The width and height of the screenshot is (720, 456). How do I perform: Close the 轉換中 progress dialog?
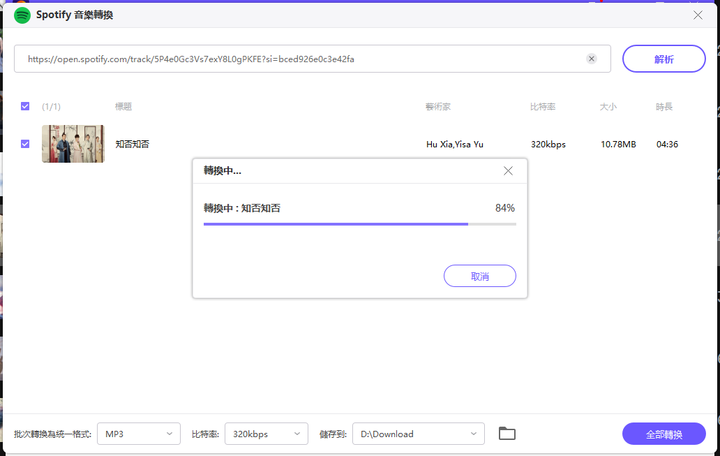[508, 171]
